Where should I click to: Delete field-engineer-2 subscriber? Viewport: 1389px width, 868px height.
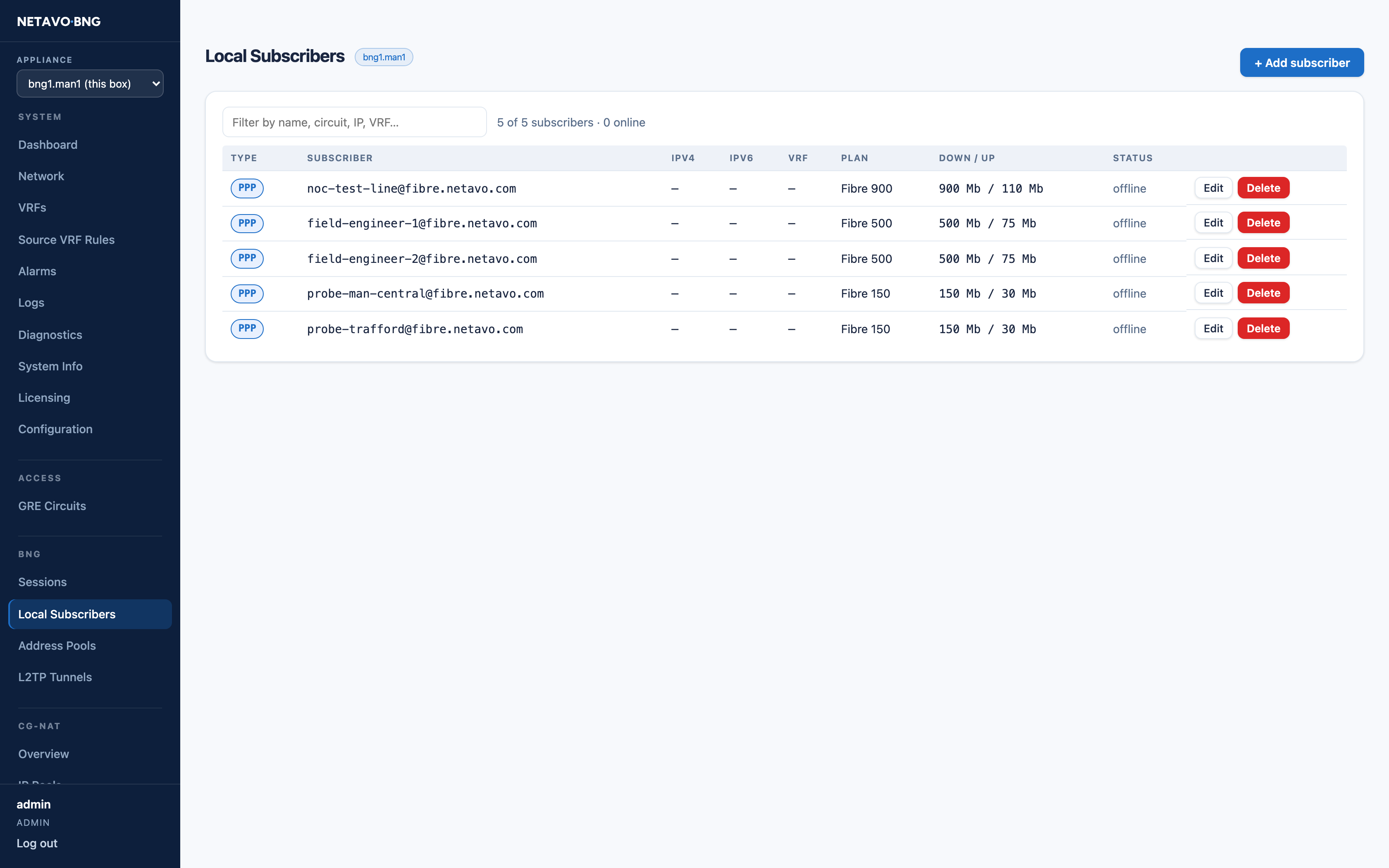(1263, 258)
